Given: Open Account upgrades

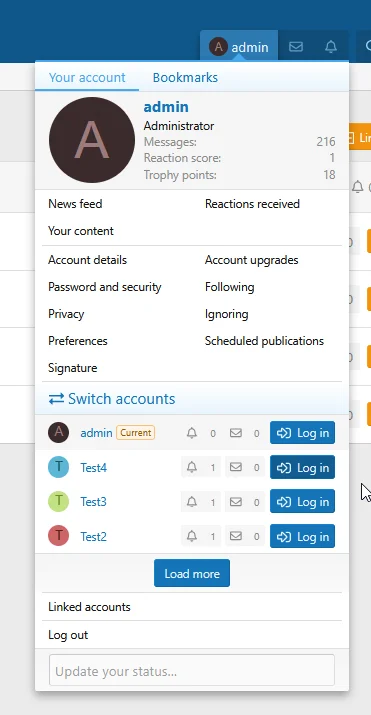Looking at the screenshot, I should (x=252, y=260).
